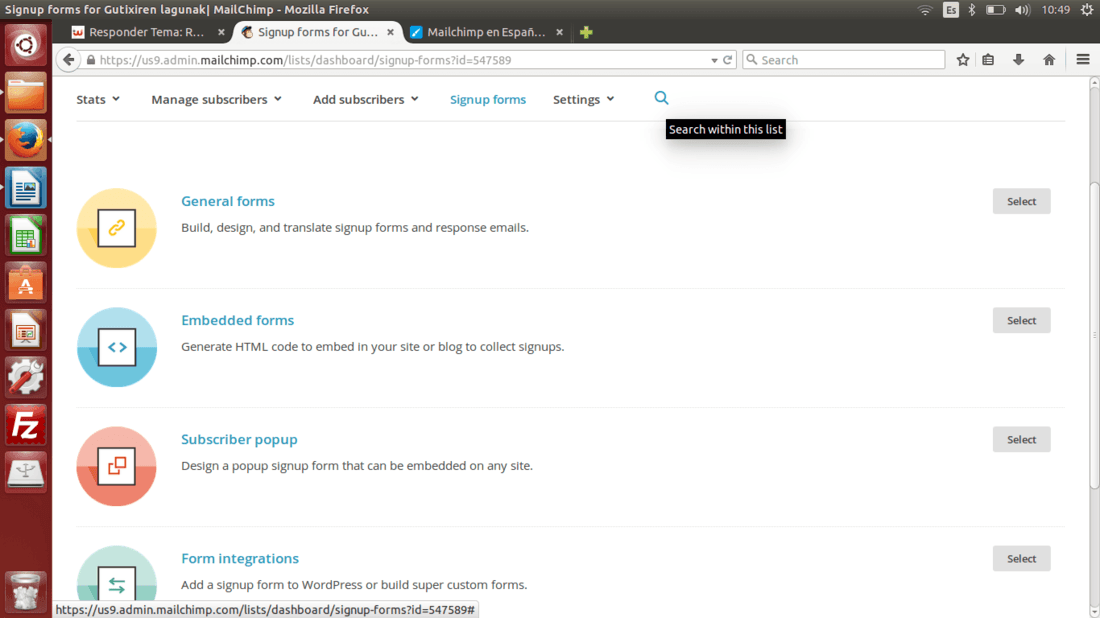Open Ubuntu Dash from the launcher
The image size is (1100, 618).
click(26, 45)
